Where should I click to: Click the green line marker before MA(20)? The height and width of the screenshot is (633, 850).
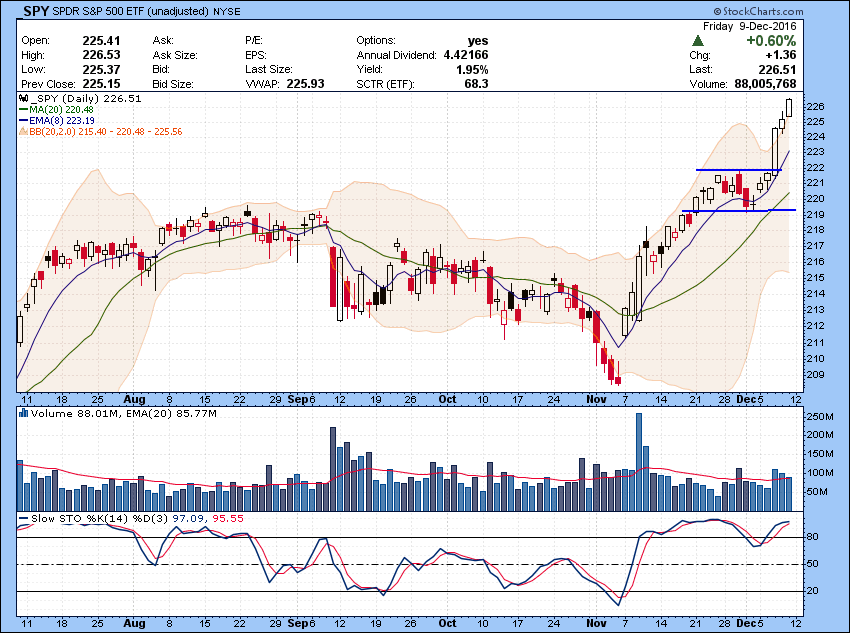tap(23, 109)
